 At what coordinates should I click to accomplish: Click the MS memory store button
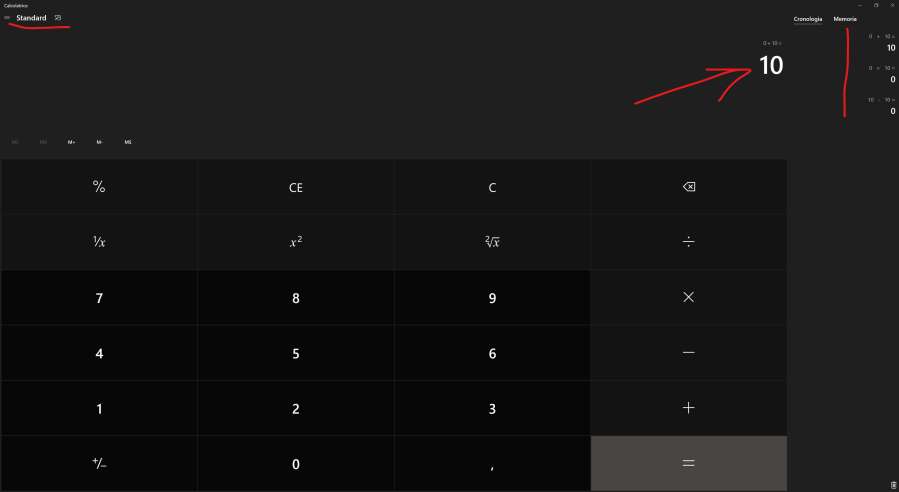coord(128,142)
